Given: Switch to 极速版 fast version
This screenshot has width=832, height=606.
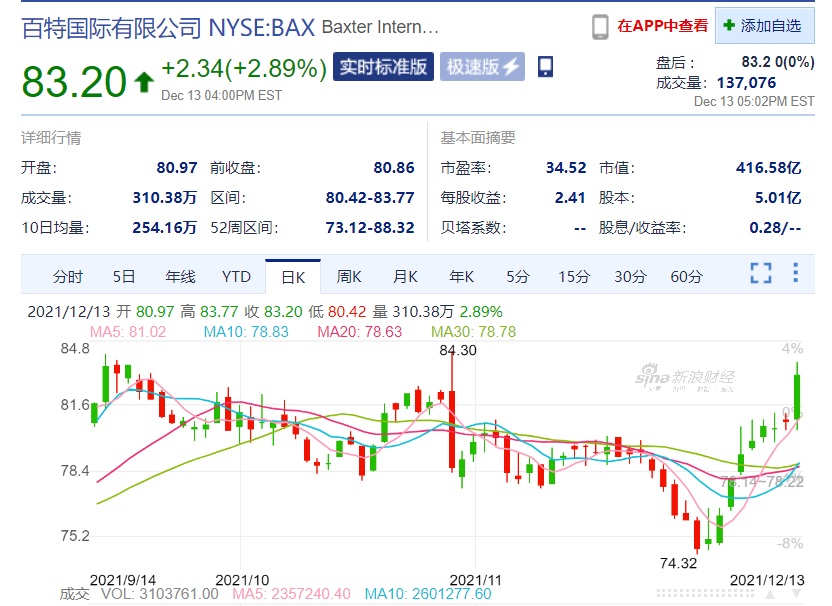Looking at the screenshot, I should [x=482, y=67].
